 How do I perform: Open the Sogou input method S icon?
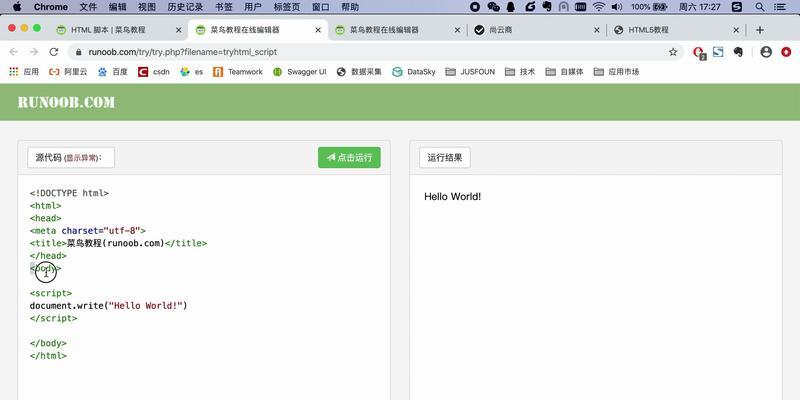click(737, 7)
